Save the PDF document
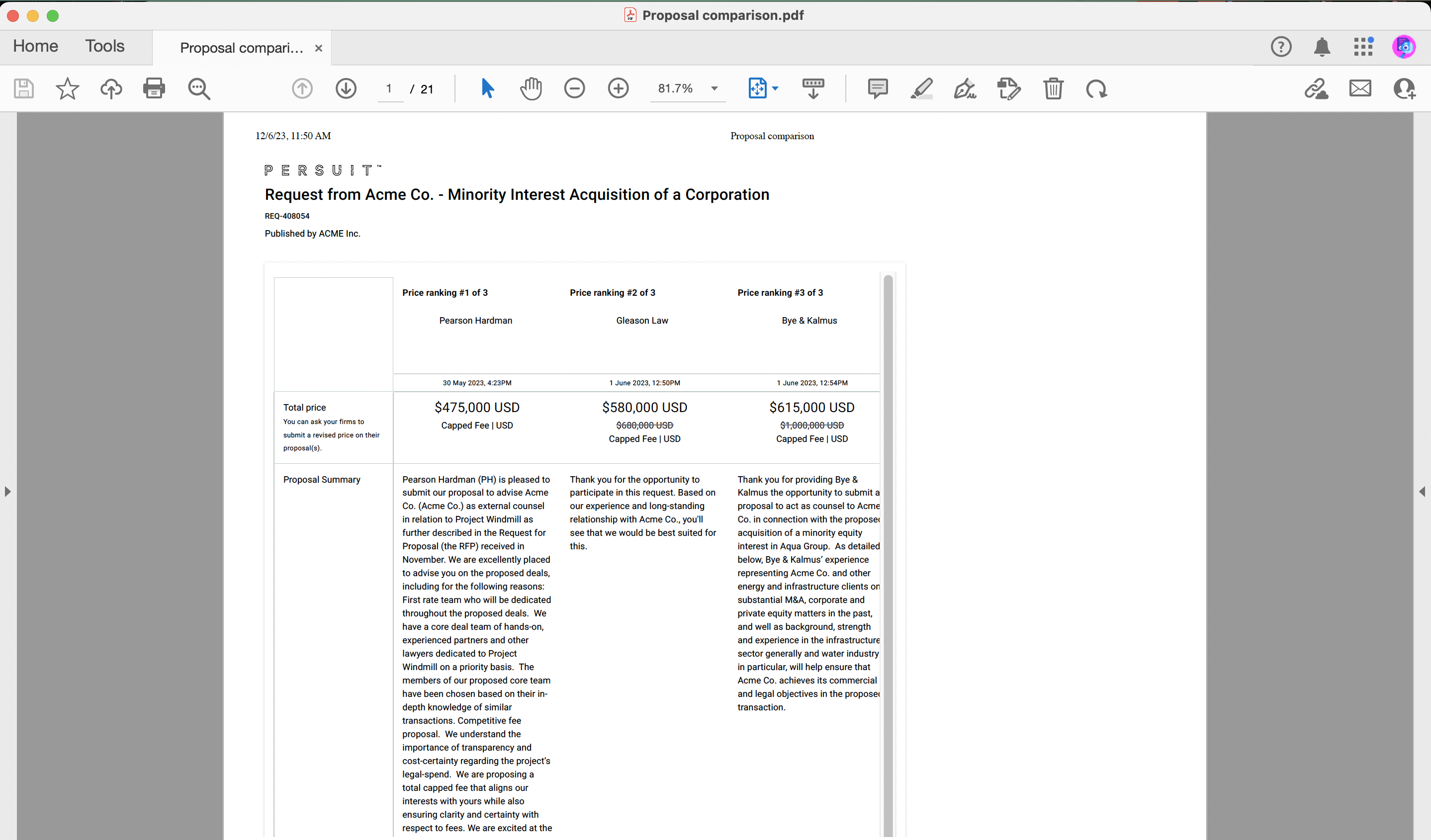Viewport: 1431px width, 840px height. tap(24, 88)
